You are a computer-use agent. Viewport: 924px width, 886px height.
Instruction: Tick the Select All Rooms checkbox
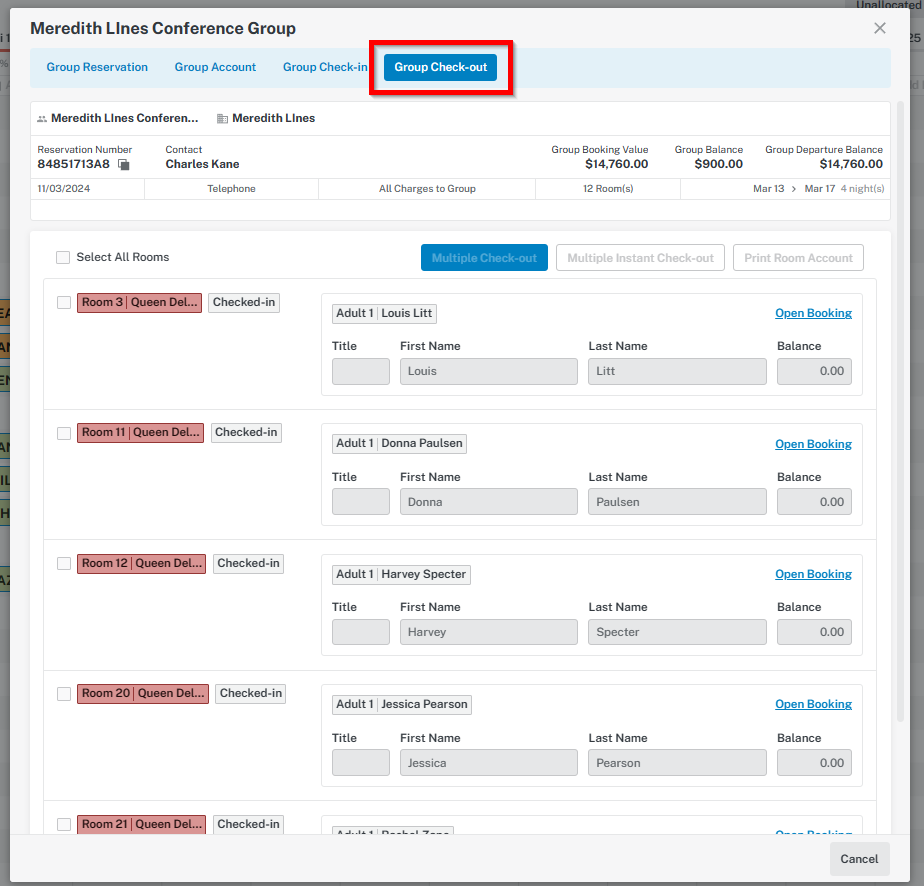click(x=63, y=257)
